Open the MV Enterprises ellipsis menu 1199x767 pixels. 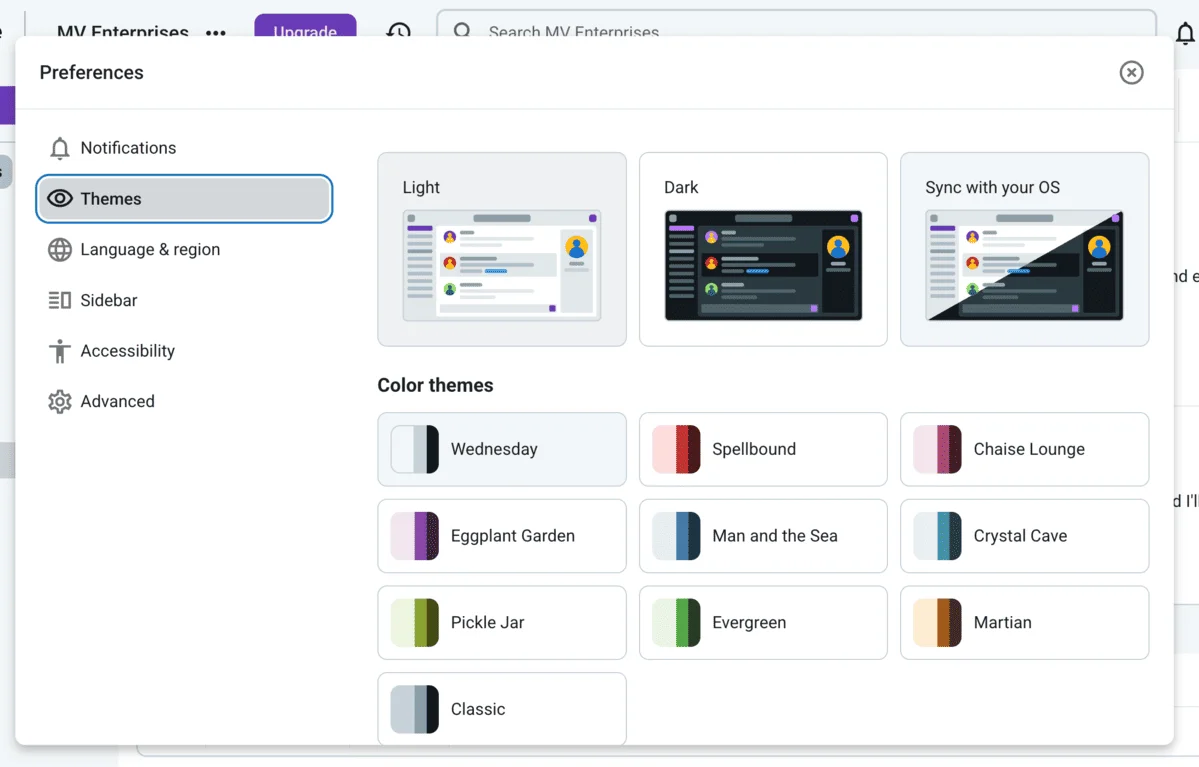pyautogui.click(x=216, y=32)
